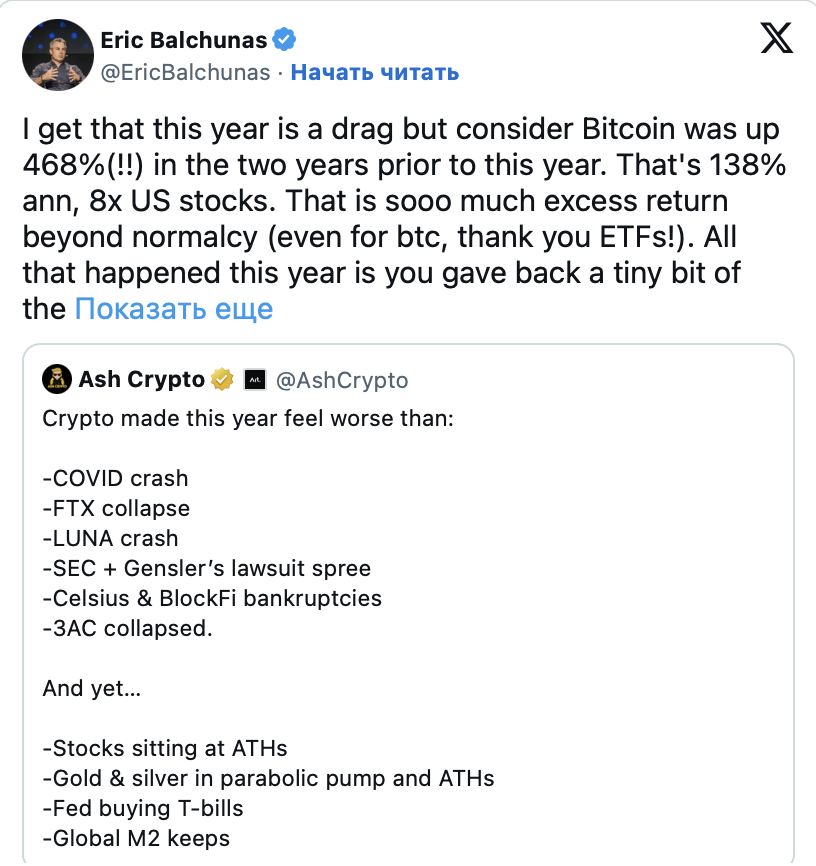Open Ash Crypto's profile avatar
The image size is (816, 866).
point(56,380)
